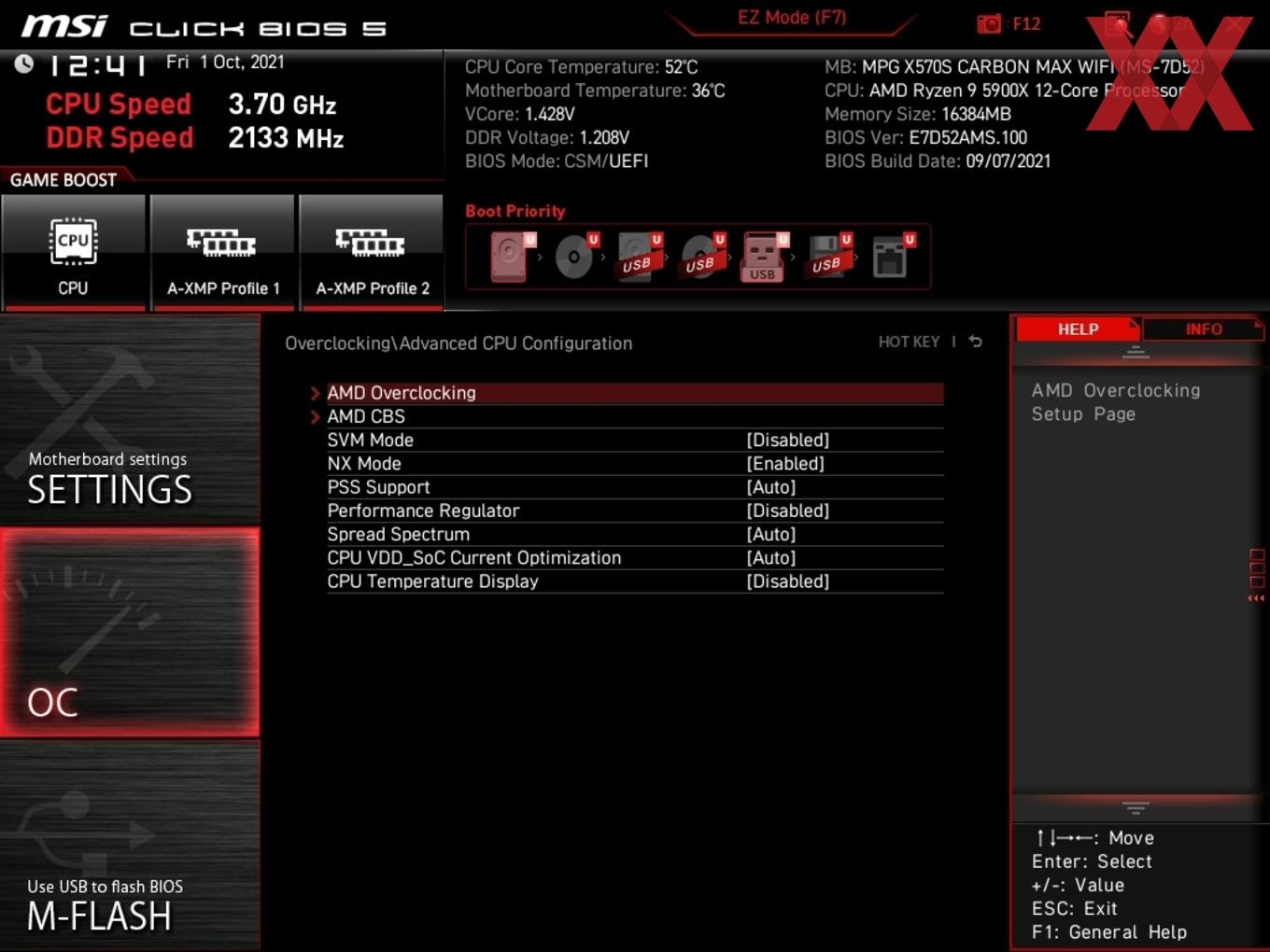Click the CPU Speed 3.70 GHz readout
The height and width of the screenshot is (952, 1270).
click(x=191, y=105)
